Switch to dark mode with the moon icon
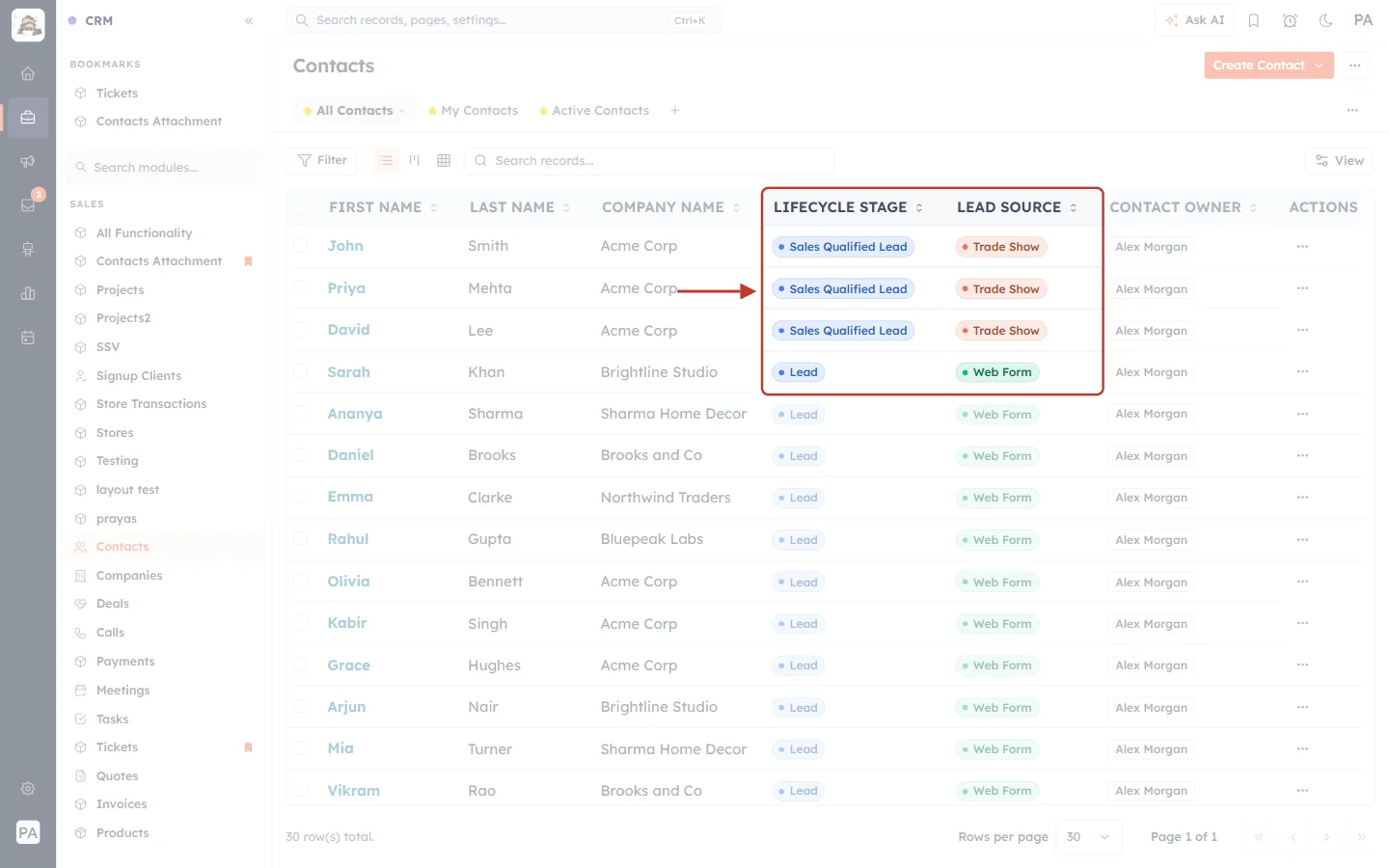The height and width of the screenshot is (868, 1389). click(x=1326, y=20)
